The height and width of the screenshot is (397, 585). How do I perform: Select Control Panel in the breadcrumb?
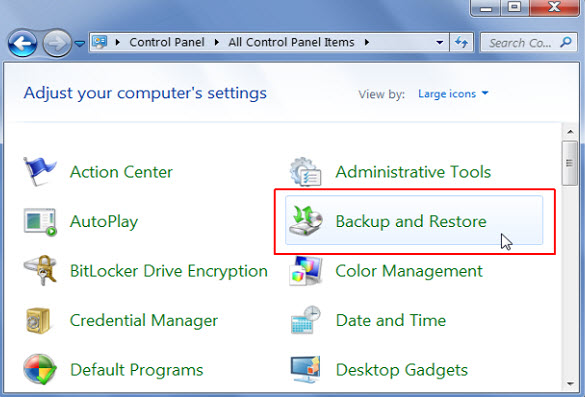pos(167,42)
